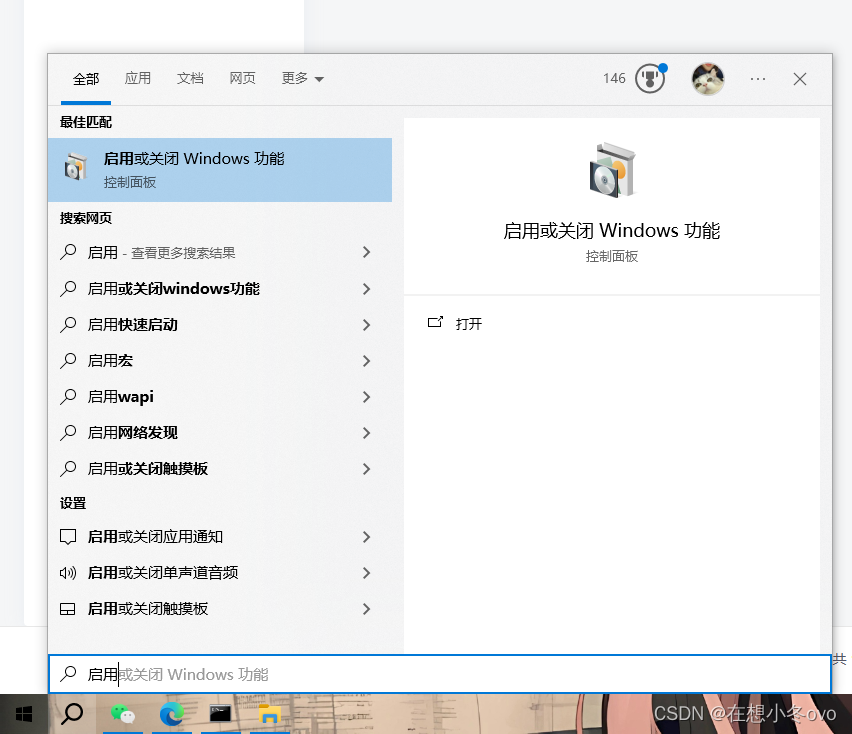Select web suggestion 启用或关闭触摸板
This screenshot has width=852, height=734.
pyautogui.click(x=220, y=468)
